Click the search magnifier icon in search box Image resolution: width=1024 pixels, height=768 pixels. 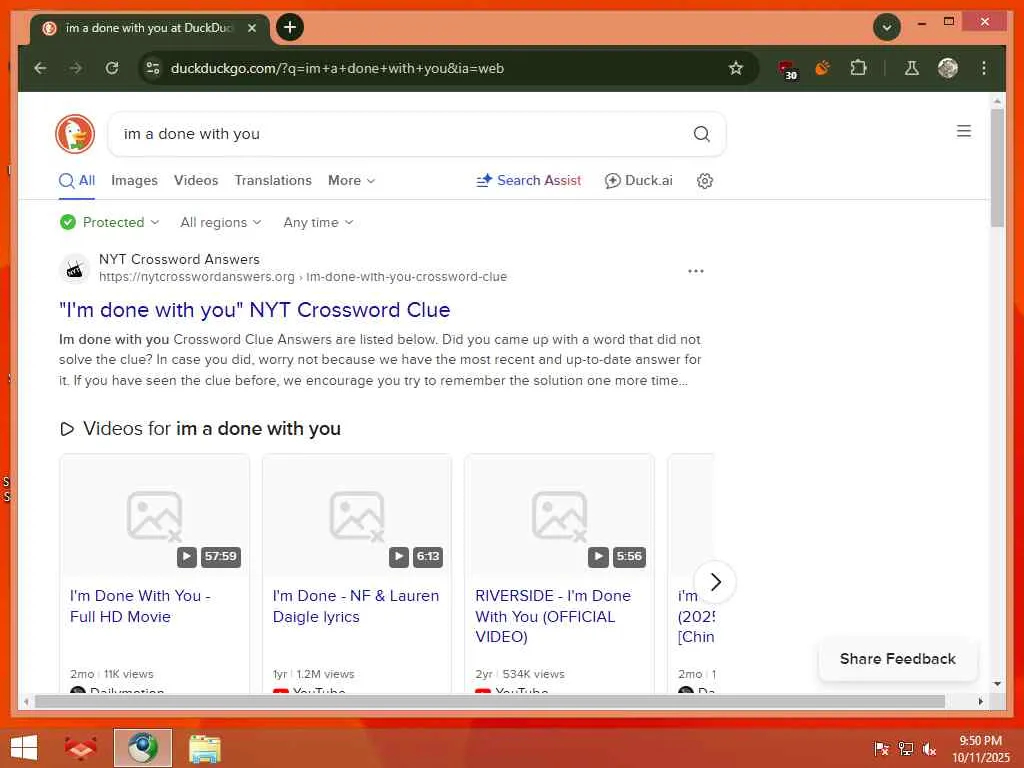tap(701, 134)
